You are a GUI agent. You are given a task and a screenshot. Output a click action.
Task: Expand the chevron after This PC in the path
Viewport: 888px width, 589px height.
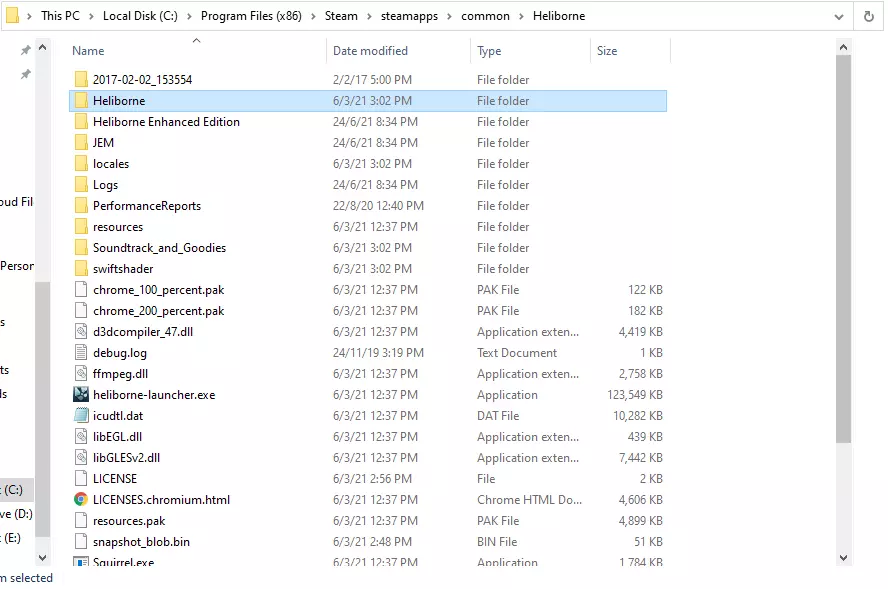click(x=91, y=16)
